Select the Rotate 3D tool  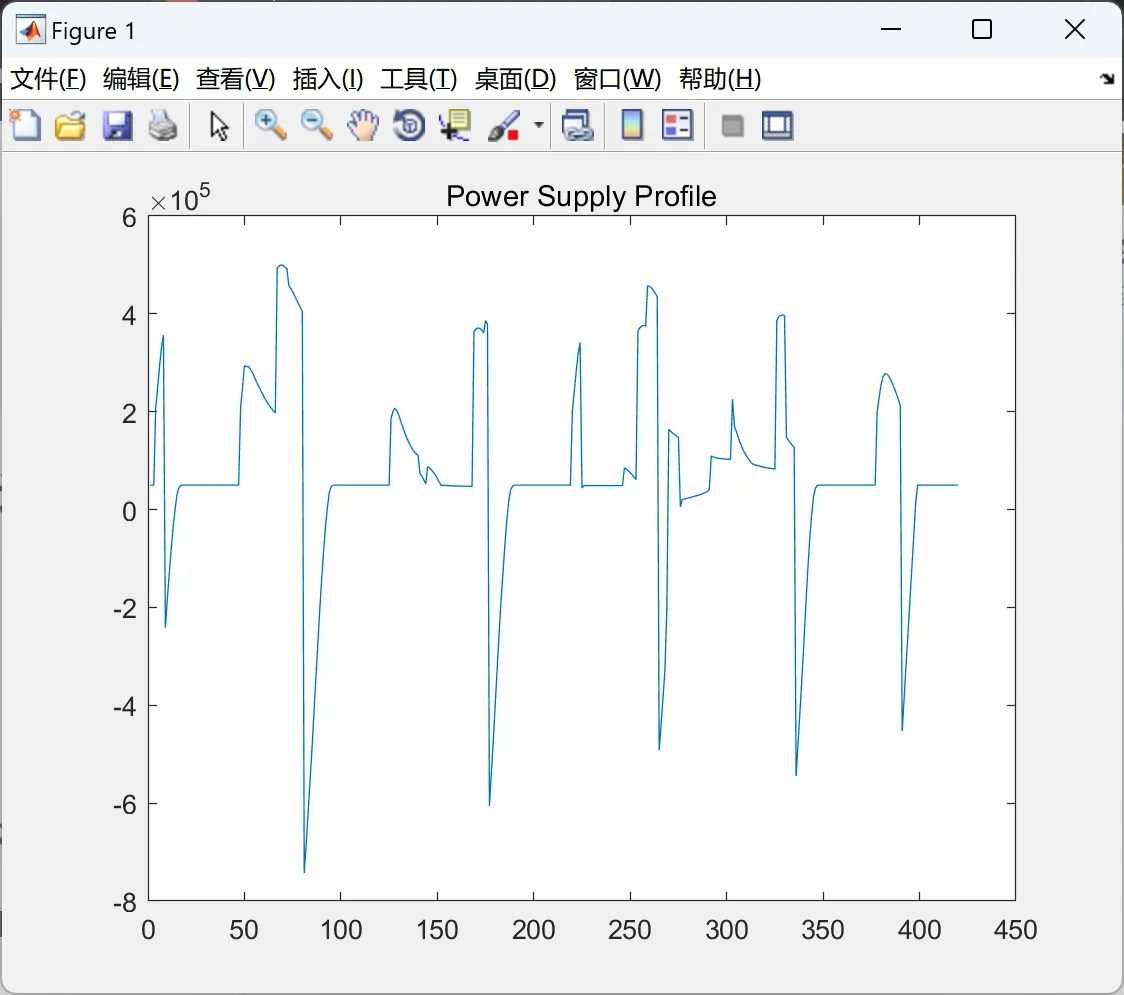click(409, 125)
